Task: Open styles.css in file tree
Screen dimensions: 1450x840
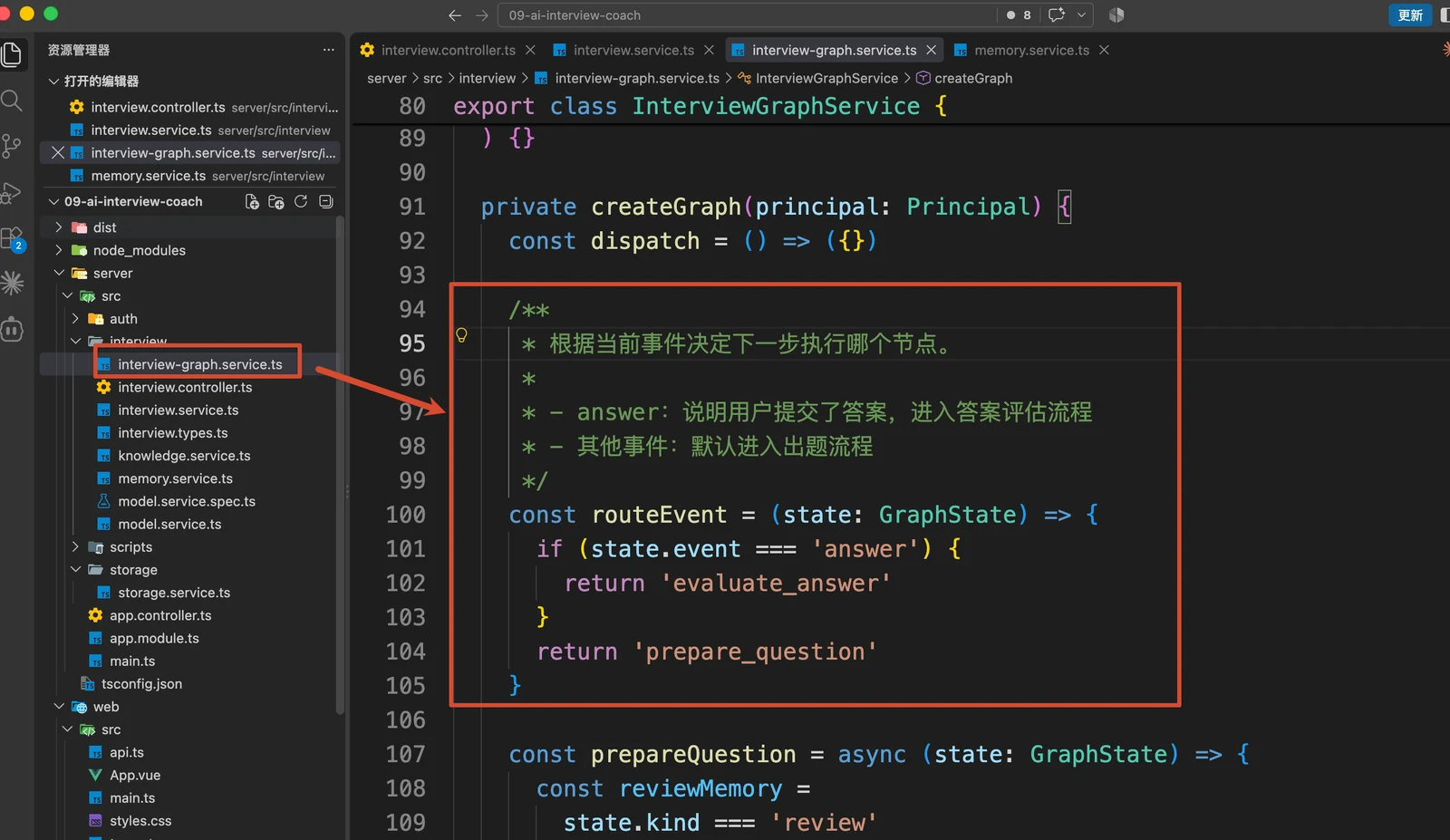Action: [140, 821]
